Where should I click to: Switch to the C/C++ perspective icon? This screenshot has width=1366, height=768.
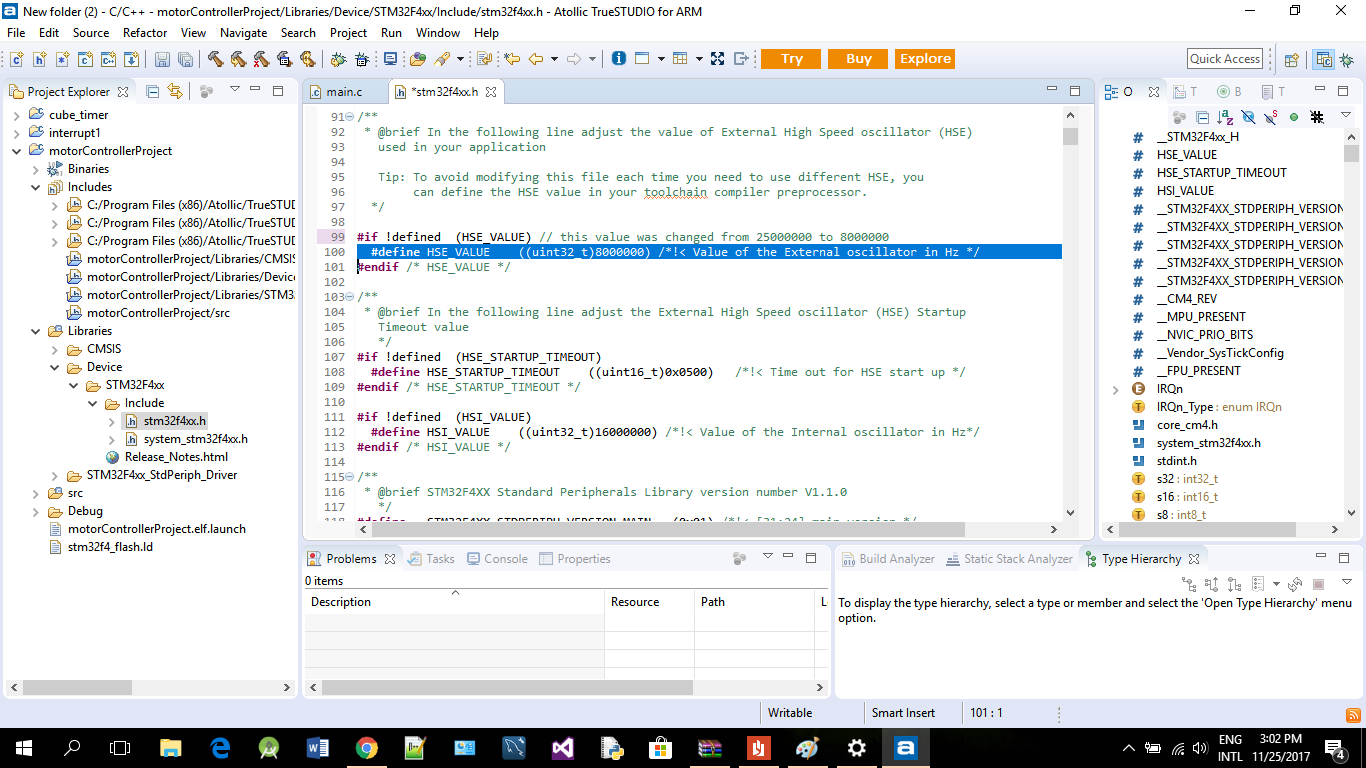[1323, 59]
